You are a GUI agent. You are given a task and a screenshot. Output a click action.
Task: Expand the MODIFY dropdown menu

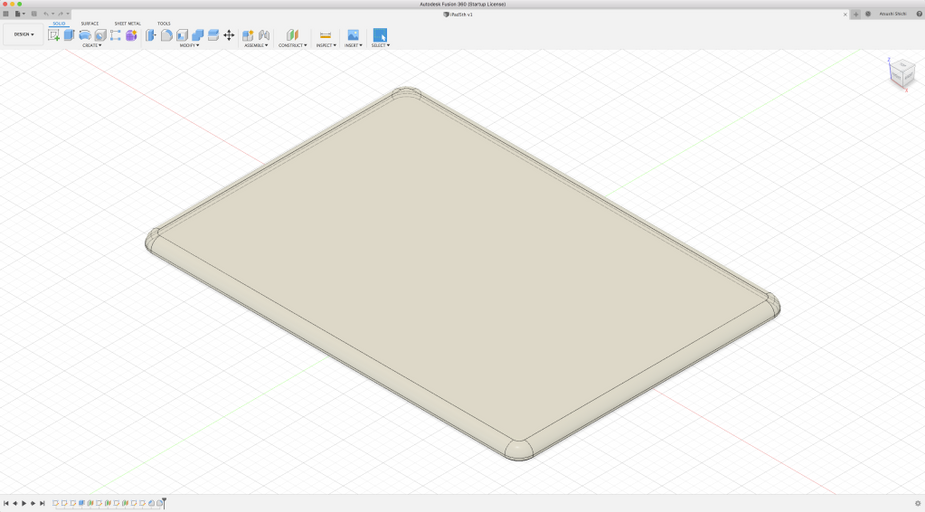tap(189, 46)
